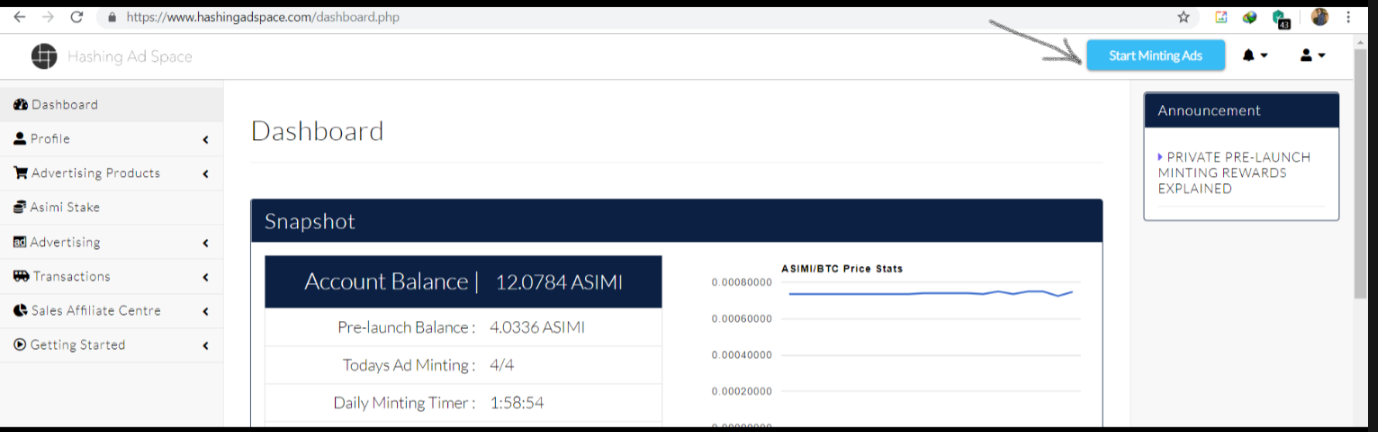Click the 'Hashing Ad Space' brand text

130,57
